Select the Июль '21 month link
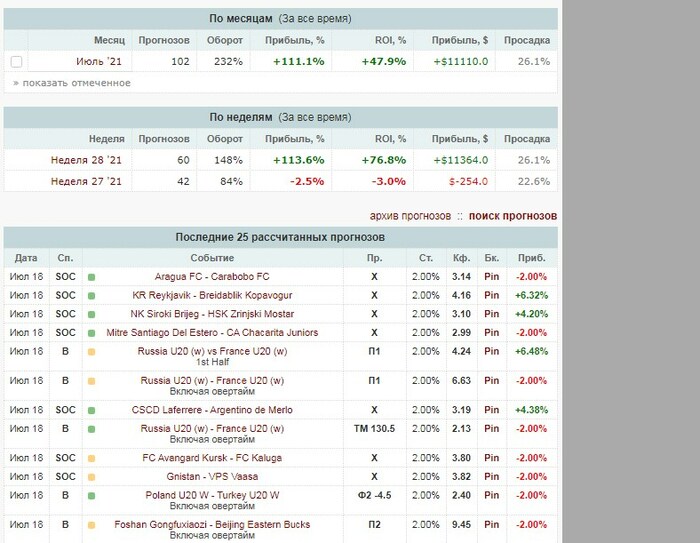 tap(99, 62)
